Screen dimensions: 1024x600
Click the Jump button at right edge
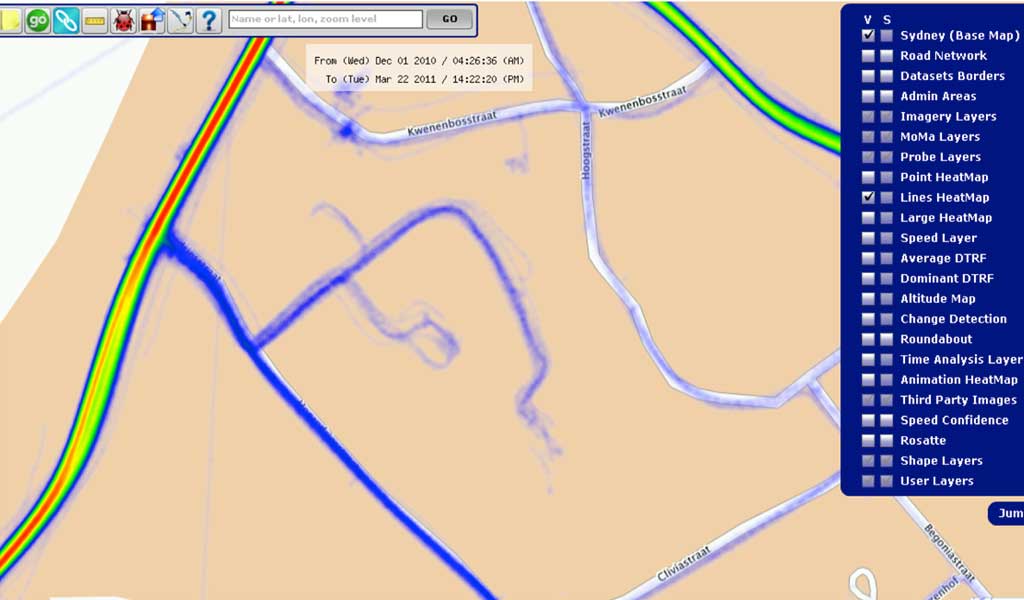(1006, 513)
